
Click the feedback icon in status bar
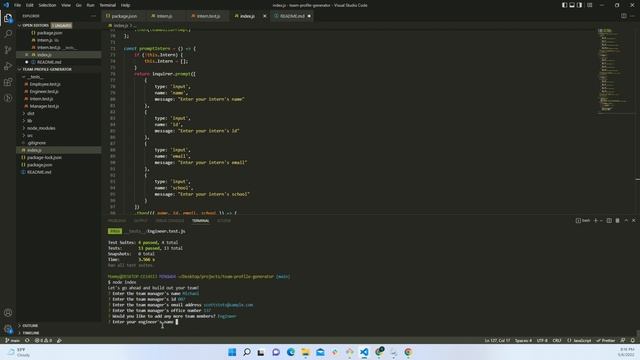tap(623, 340)
